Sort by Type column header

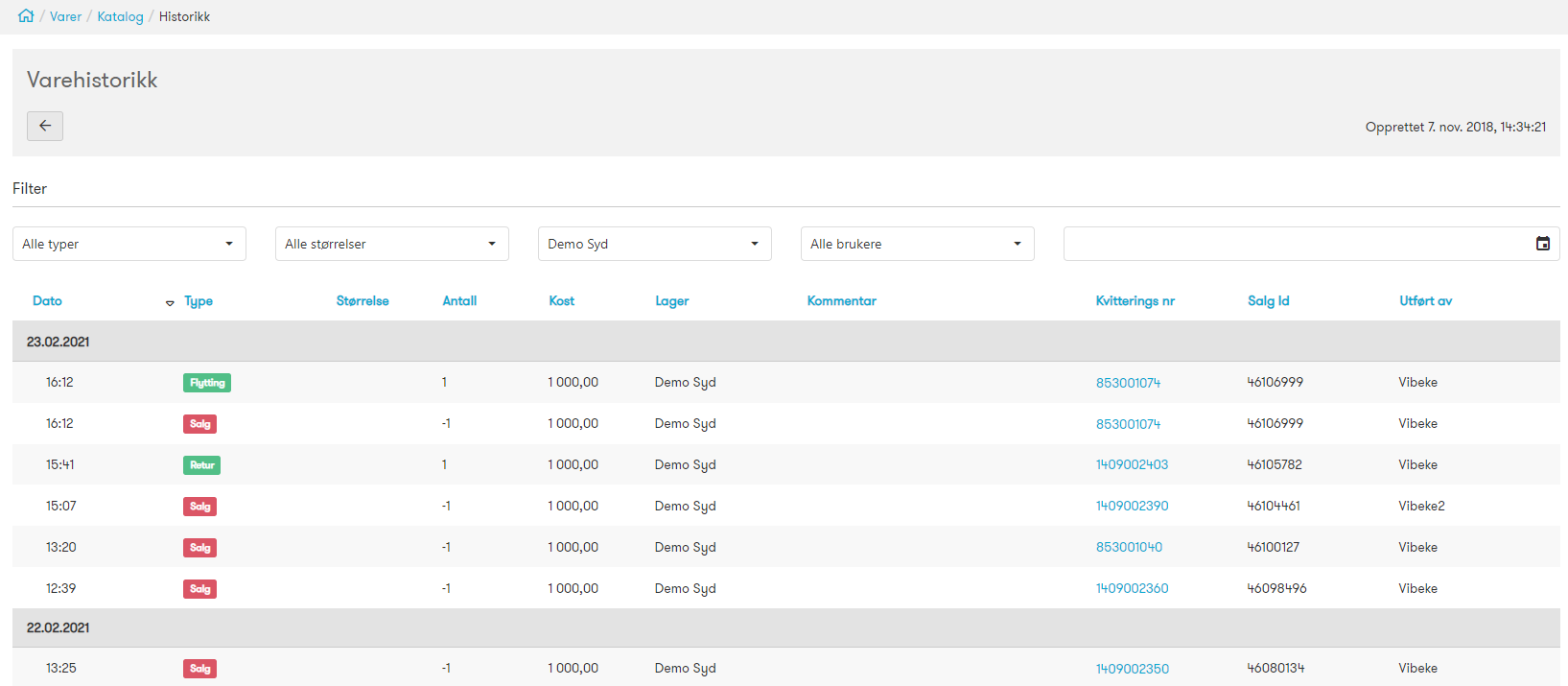pos(199,300)
